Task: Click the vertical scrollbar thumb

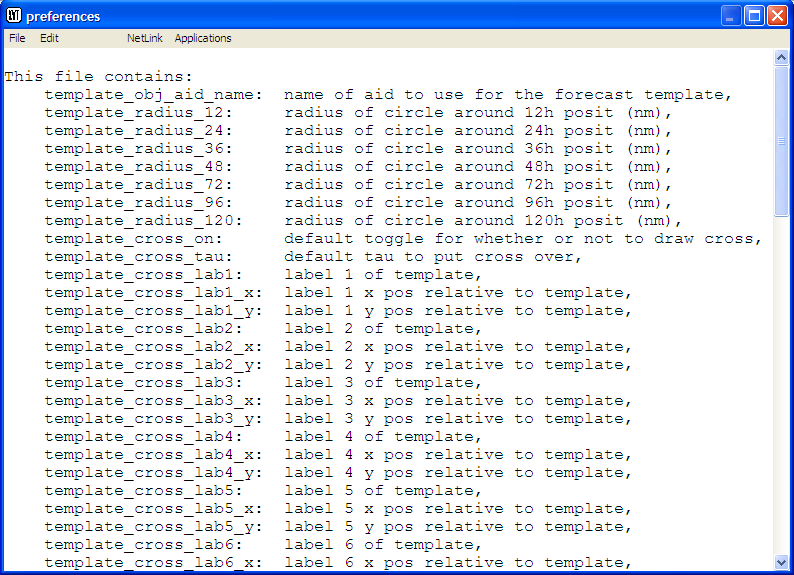Action: click(x=782, y=140)
